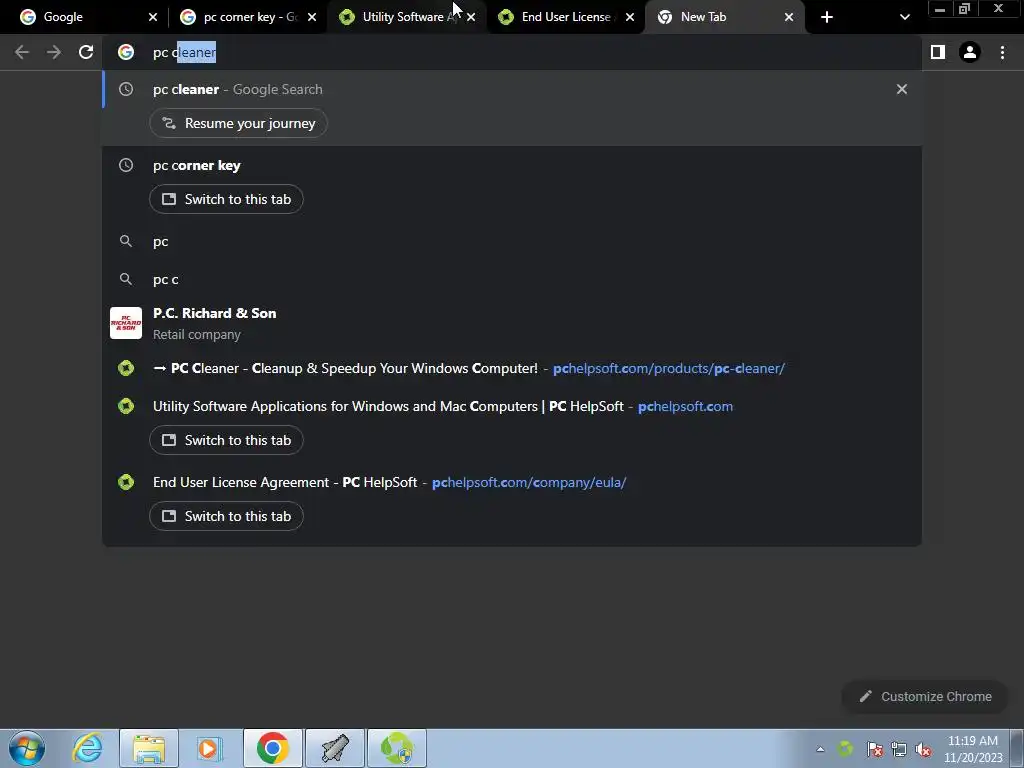Reload the current page
Viewport: 1024px width, 768px height.
(86, 52)
